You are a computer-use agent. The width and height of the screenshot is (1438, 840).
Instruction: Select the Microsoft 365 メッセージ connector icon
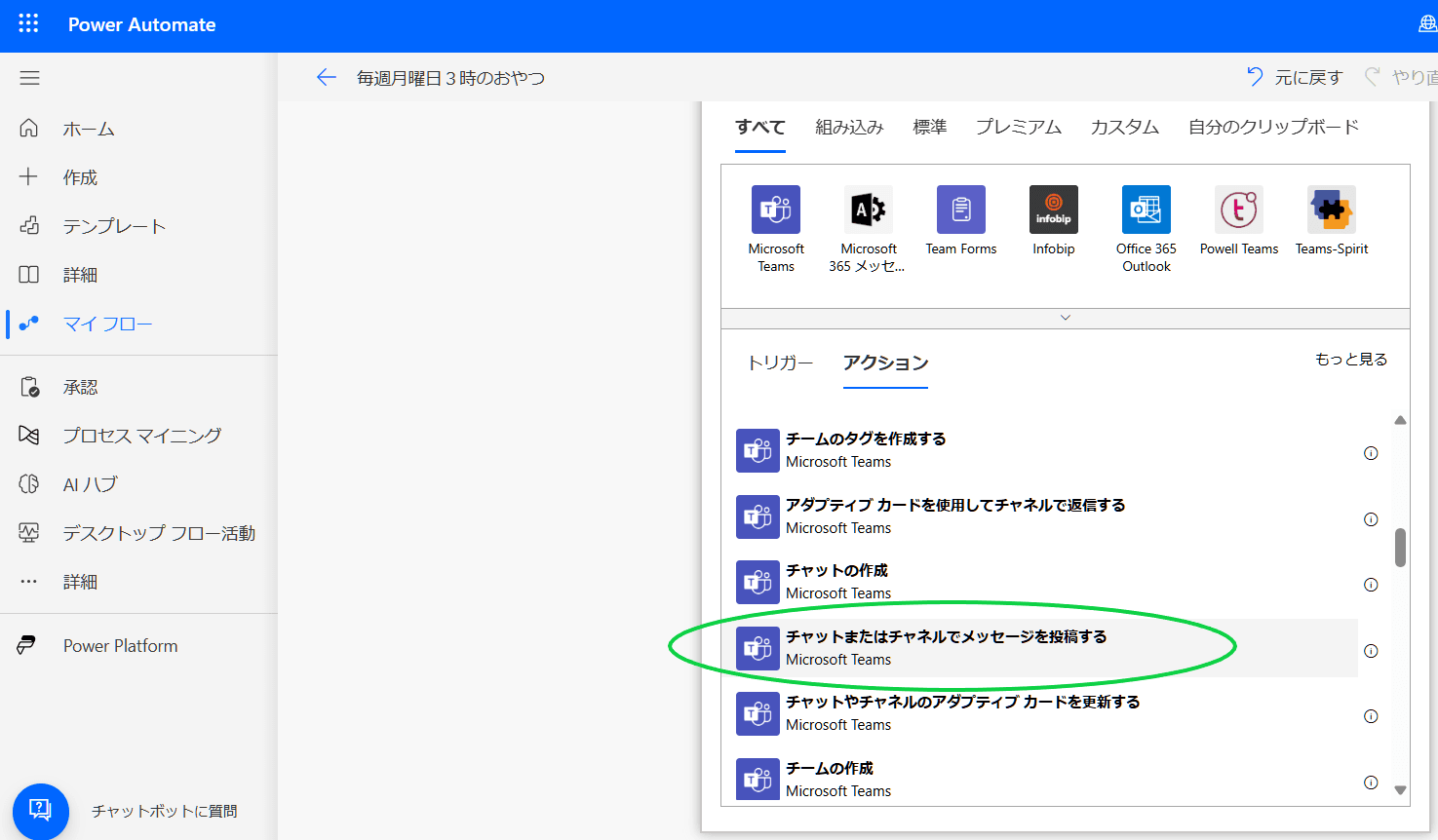(x=868, y=209)
